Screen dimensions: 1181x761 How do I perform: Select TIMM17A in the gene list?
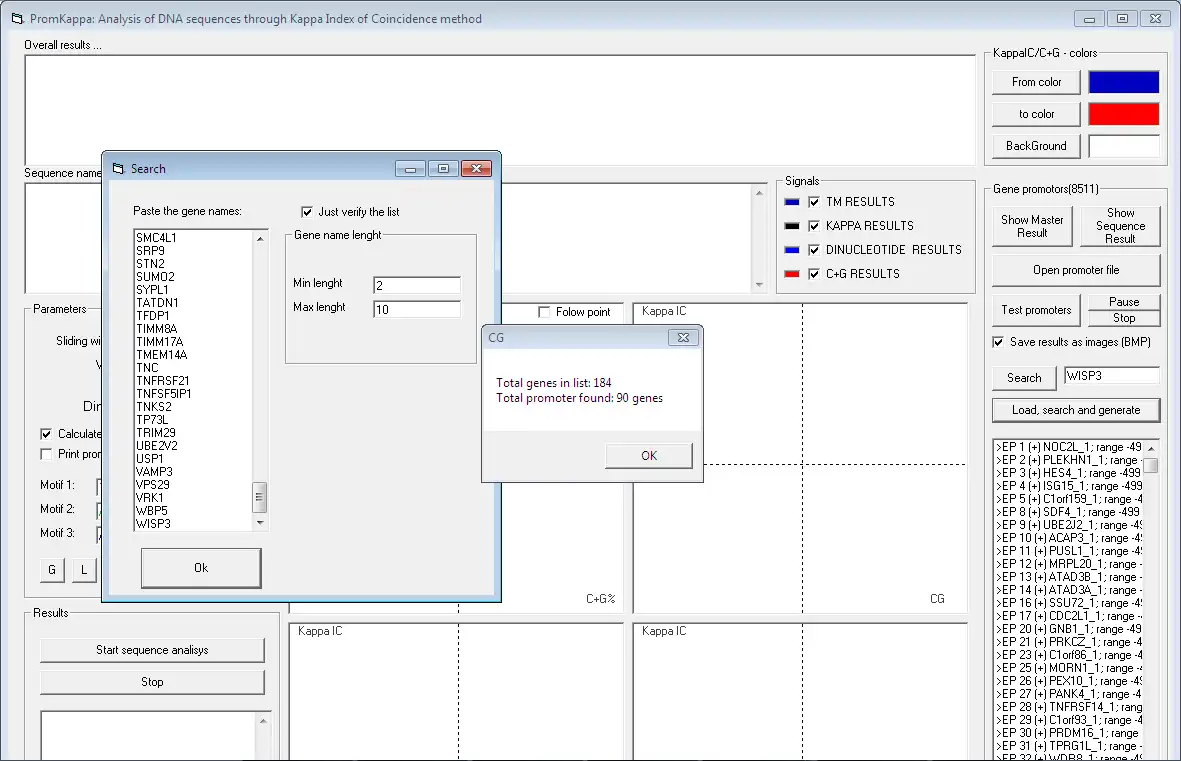(160, 342)
